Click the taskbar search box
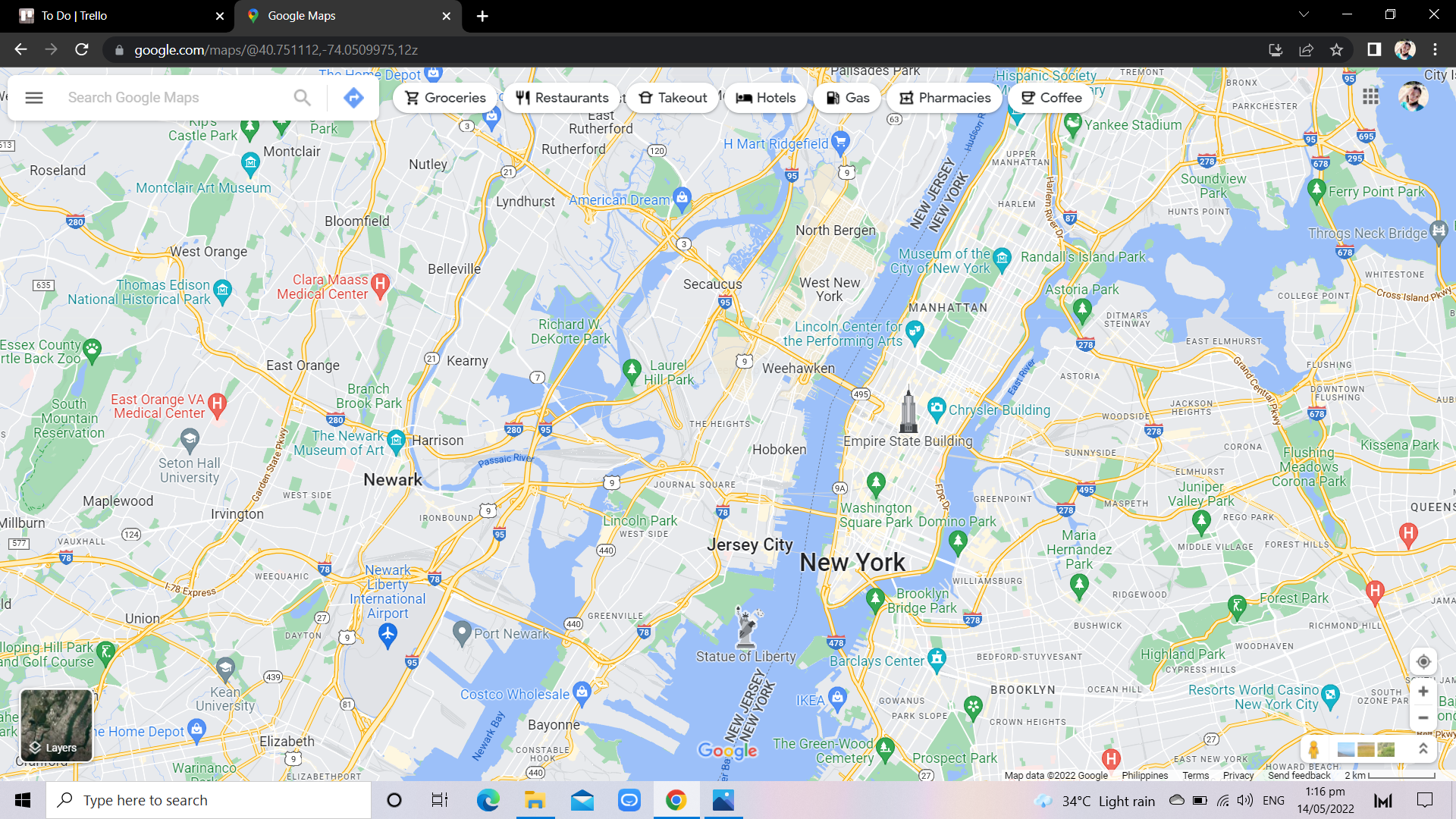The width and height of the screenshot is (1456, 819). (x=209, y=800)
